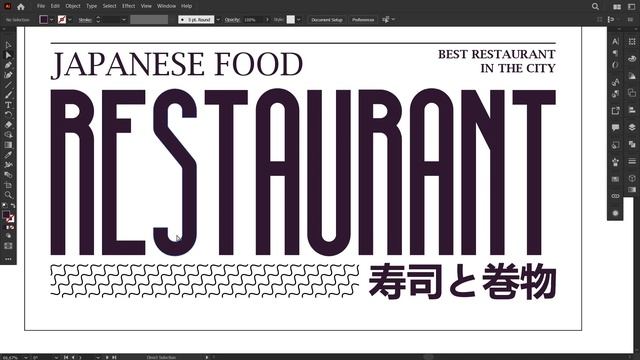Select the Rotate tool
The image size is (640, 360).
pyautogui.click(x=8, y=115)
